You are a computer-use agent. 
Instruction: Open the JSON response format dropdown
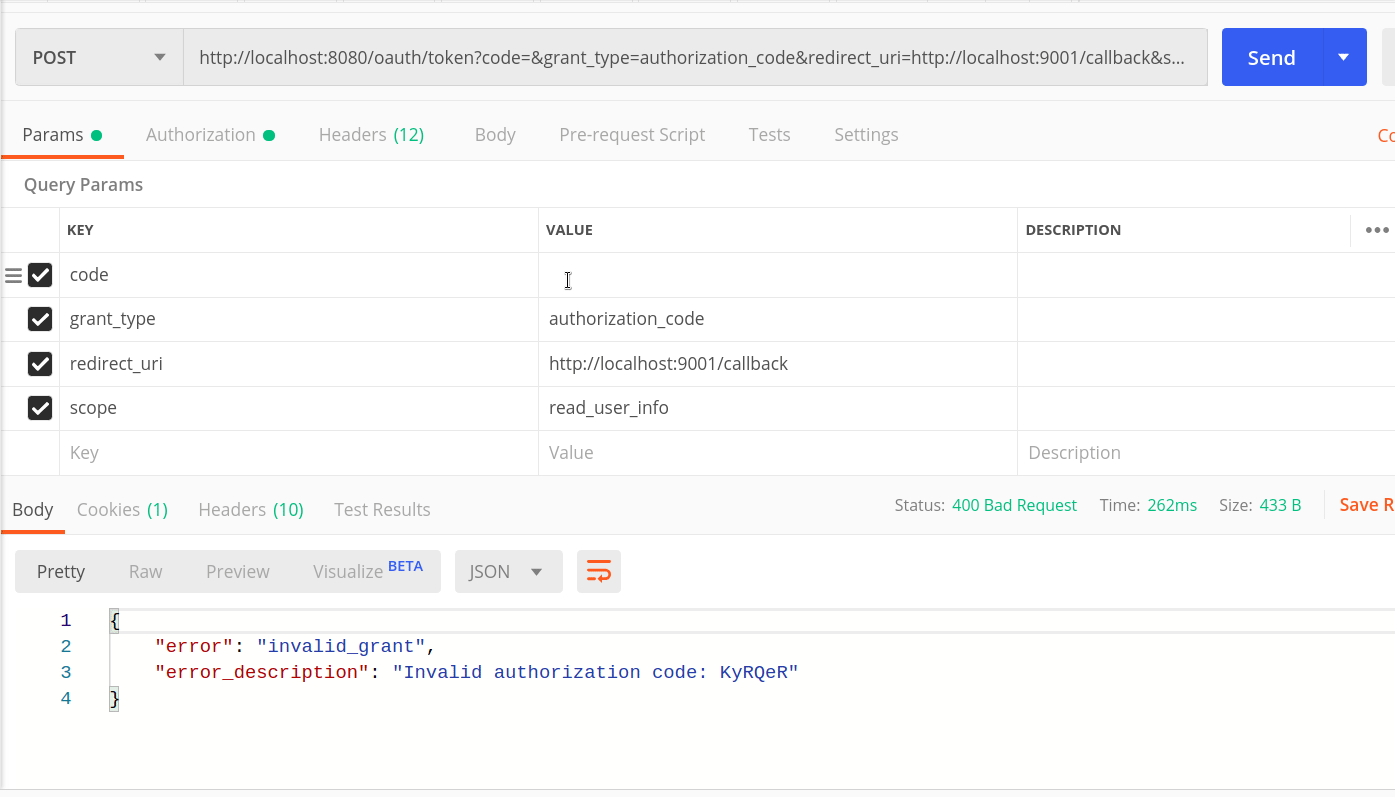click(508, 570)
